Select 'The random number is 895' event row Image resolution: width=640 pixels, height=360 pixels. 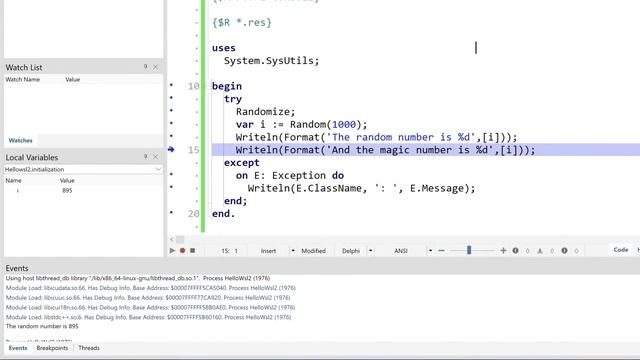(x=42, y=326)
